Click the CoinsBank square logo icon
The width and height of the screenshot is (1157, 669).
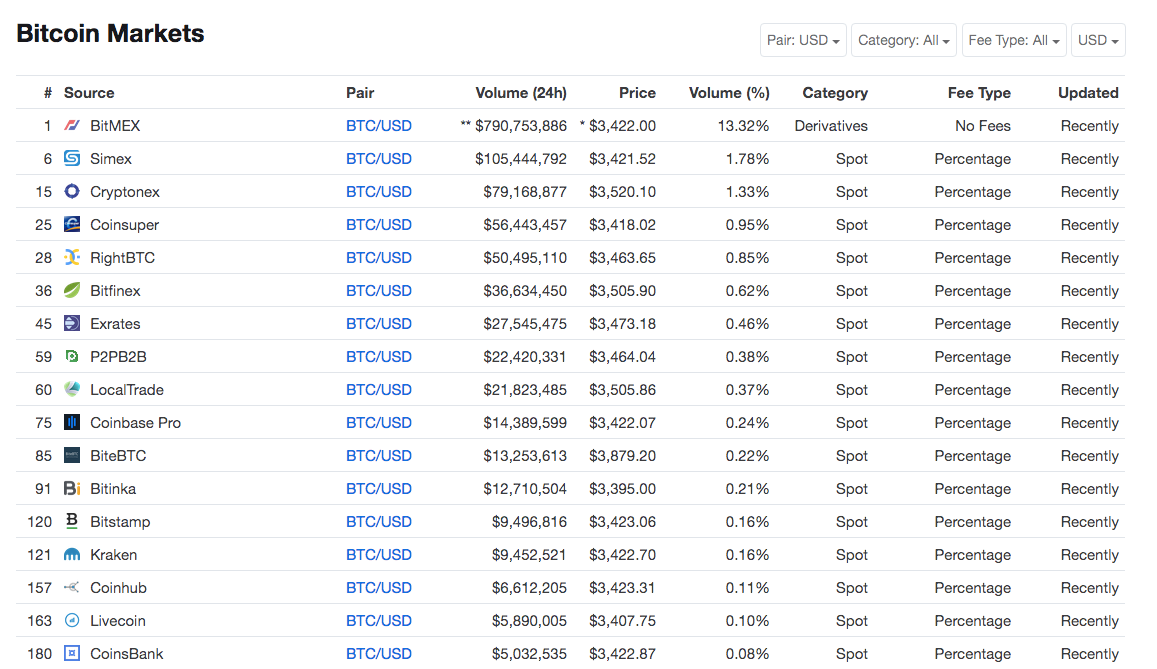[x=72, y=654]
